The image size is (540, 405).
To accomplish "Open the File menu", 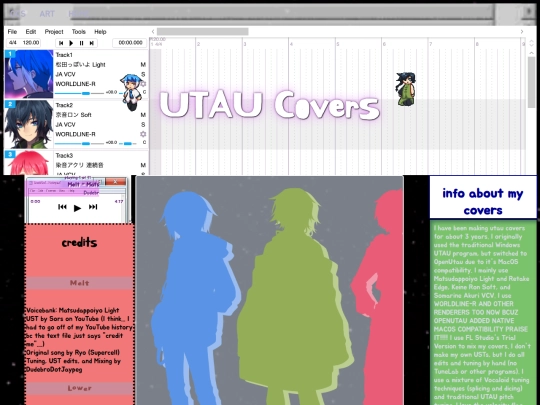I will [x=12, y=32].
